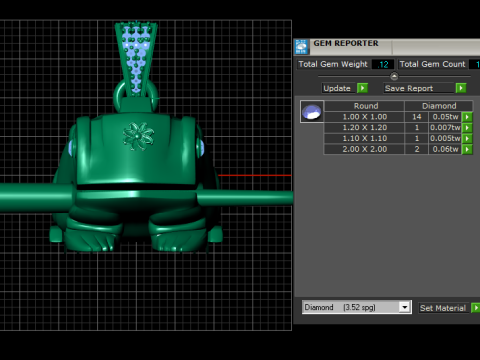Click the Diamond column header
This screenshot has width=480, height=360.
pyautogui.click(x=439, y=106)
